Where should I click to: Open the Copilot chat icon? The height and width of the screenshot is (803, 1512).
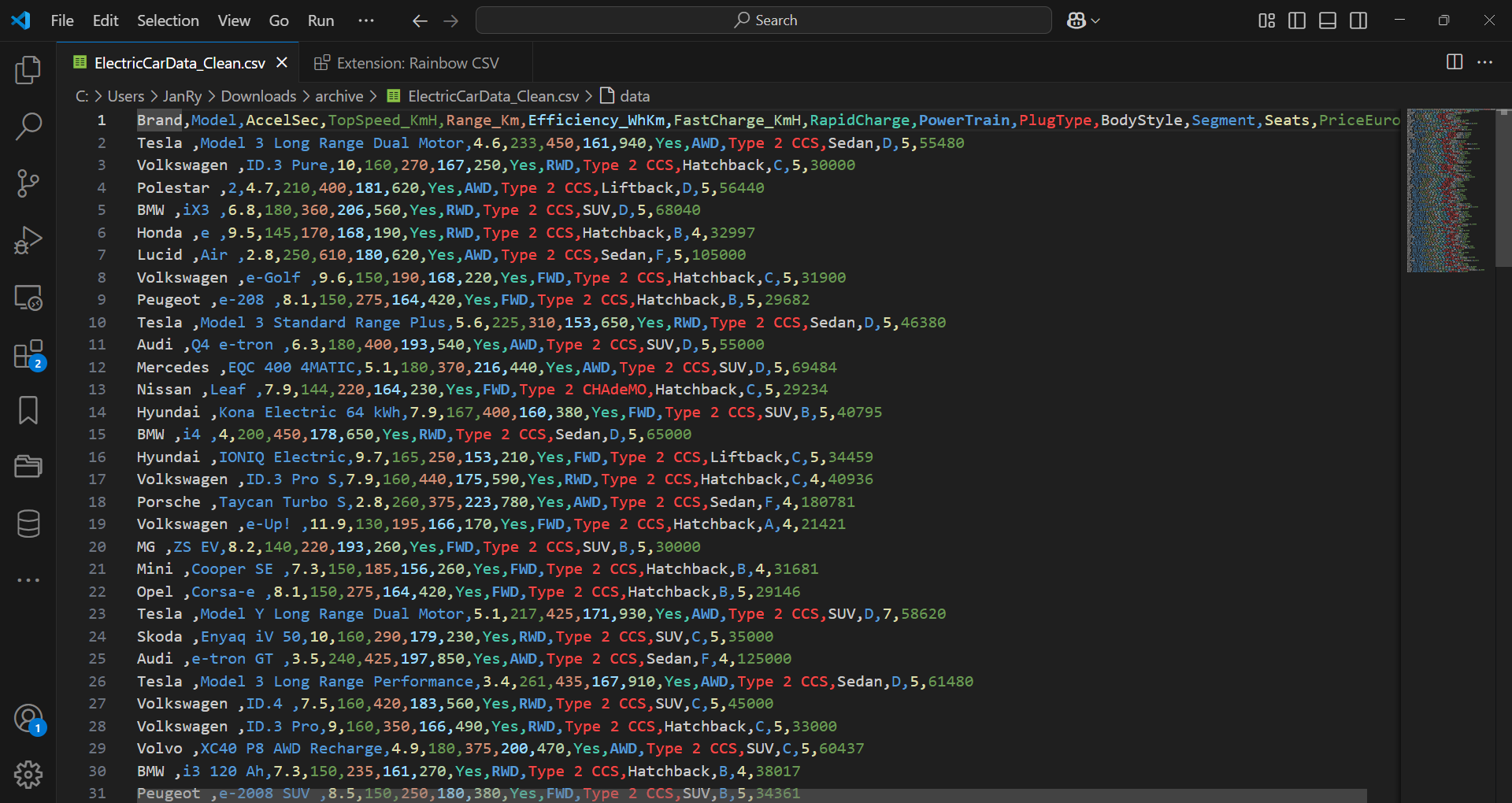[x=1076, y=20]
